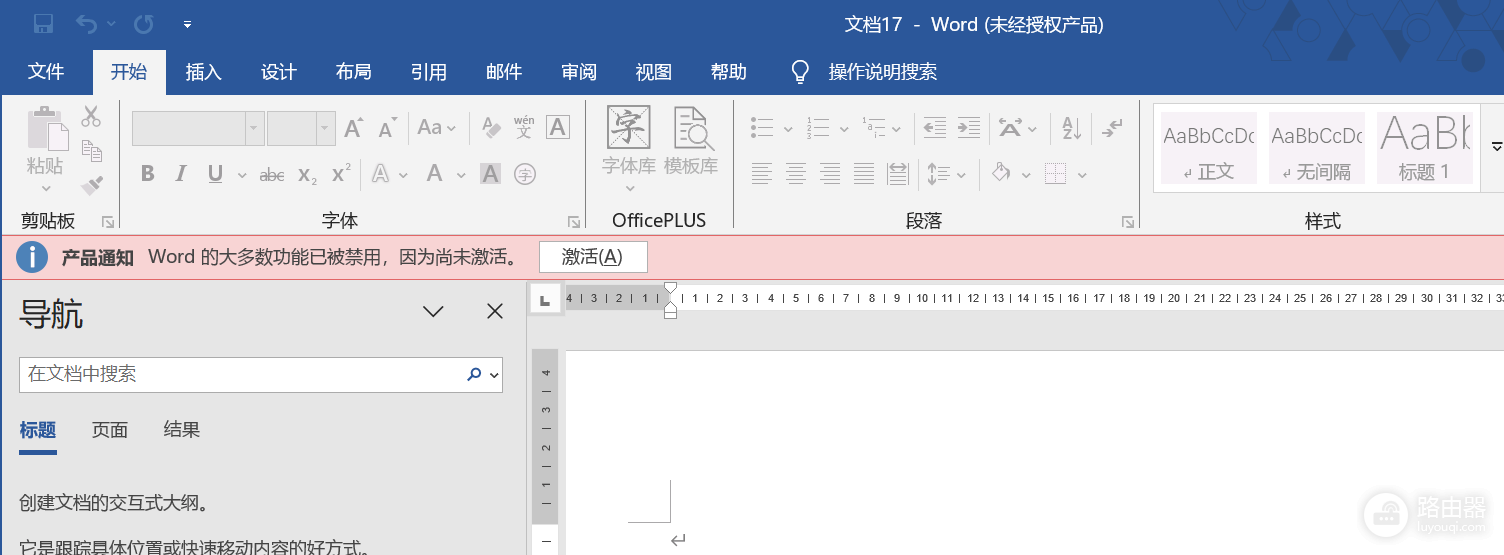Image resolution: width=1504 pixels, height=555 pixels.
Task: Open the borders dropdown arrow
Action: (x=1082, y=175)
